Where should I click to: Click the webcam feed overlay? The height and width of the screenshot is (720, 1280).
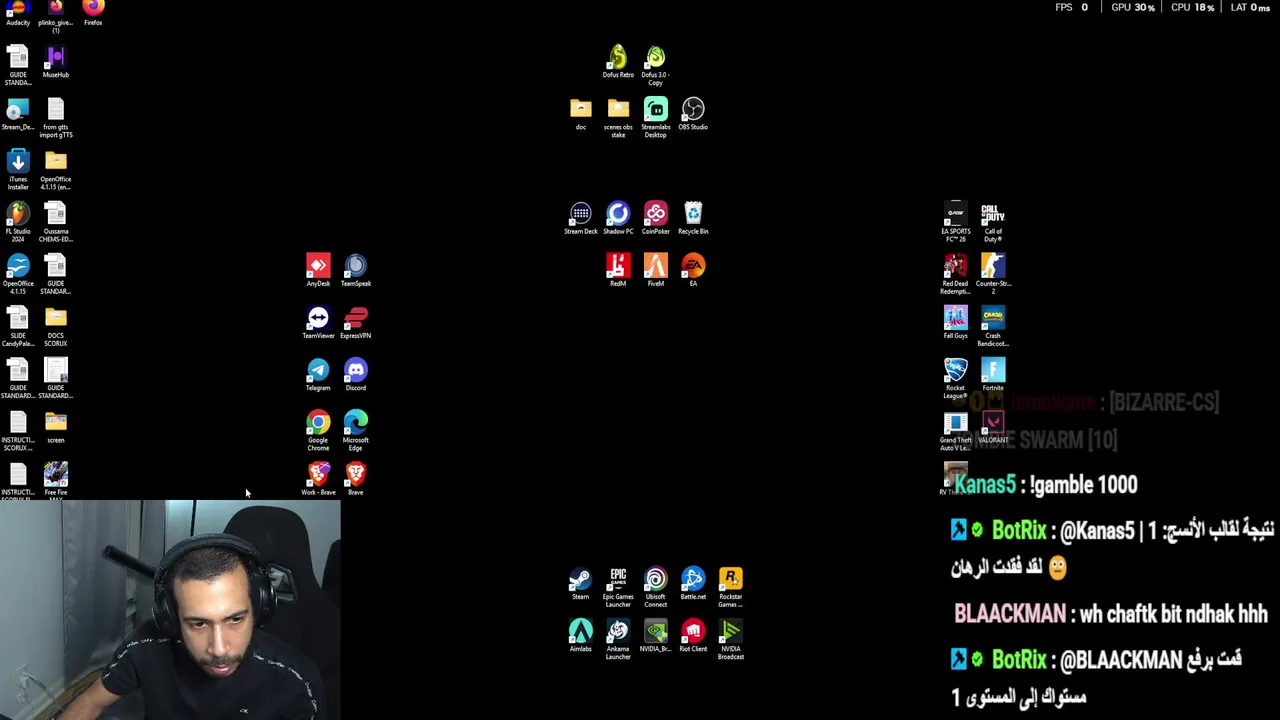coord(170,610)
